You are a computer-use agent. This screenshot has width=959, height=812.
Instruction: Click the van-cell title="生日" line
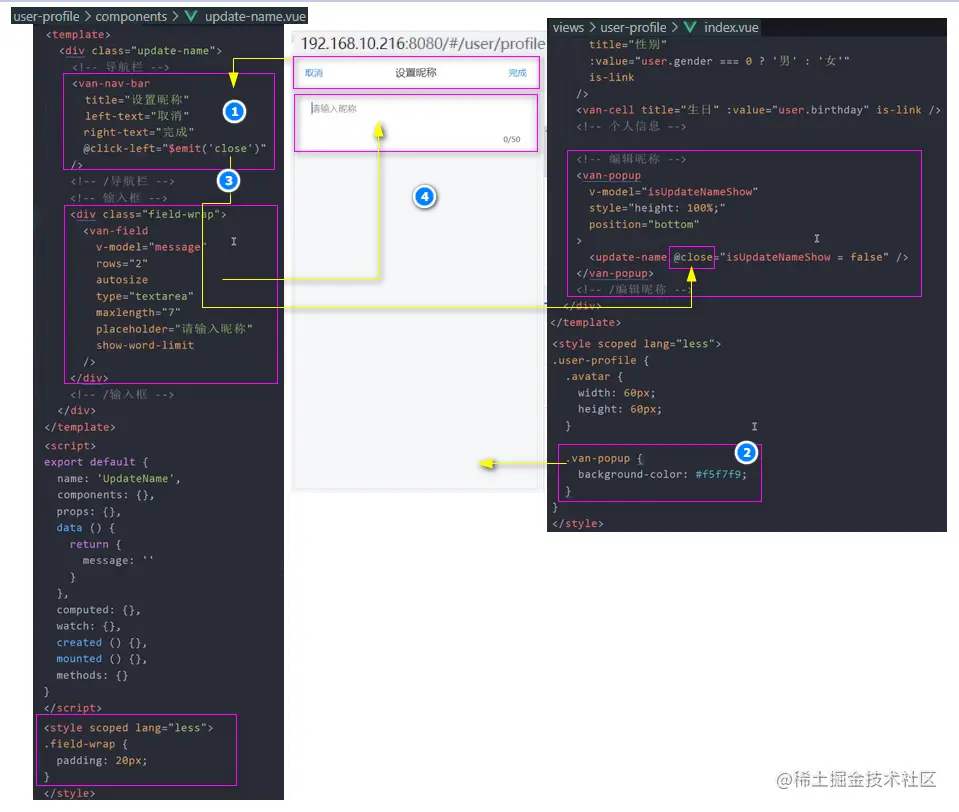tap(758, 110)
